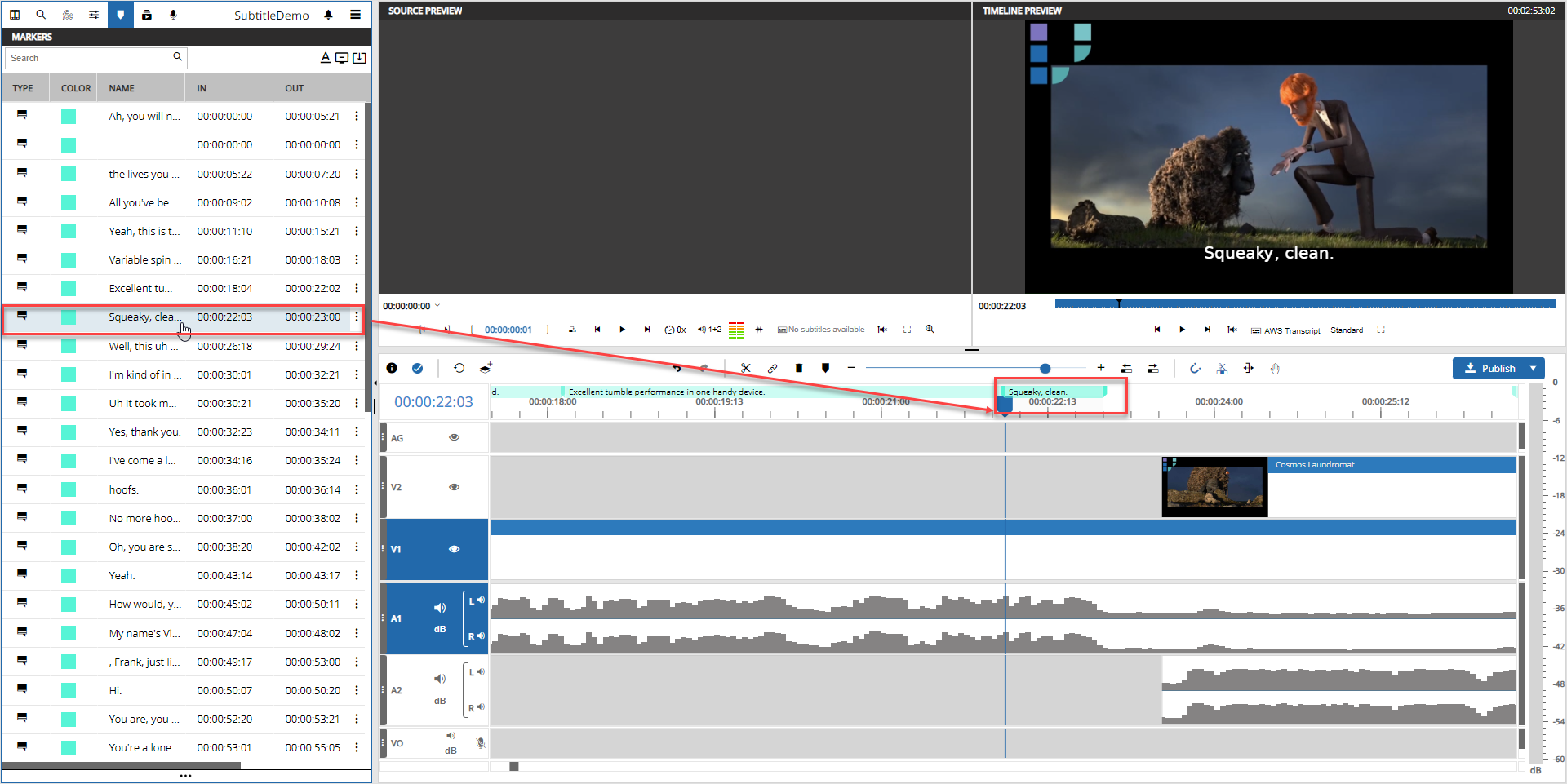Screen dimensions: 1567x784
Task: Click the scissors cut tool
Action: pos(745,369)
